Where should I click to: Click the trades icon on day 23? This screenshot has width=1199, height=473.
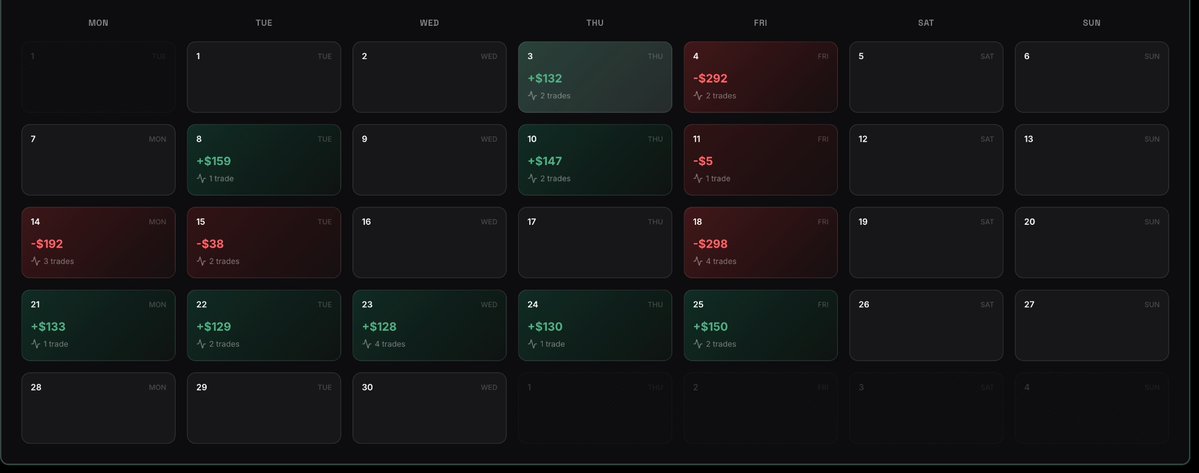point(366,344)
